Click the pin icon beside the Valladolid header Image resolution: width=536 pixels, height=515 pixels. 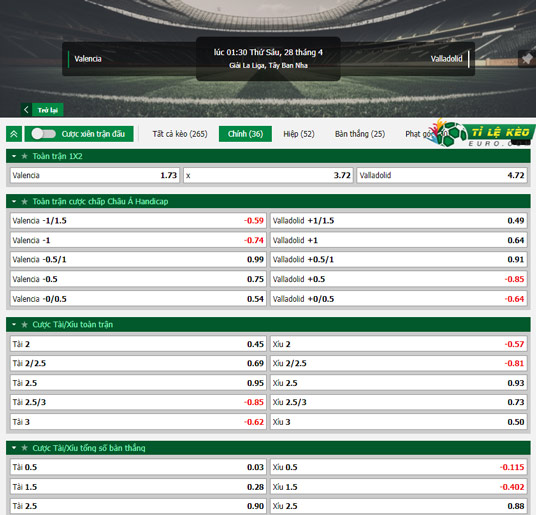(x=527, y=58)
